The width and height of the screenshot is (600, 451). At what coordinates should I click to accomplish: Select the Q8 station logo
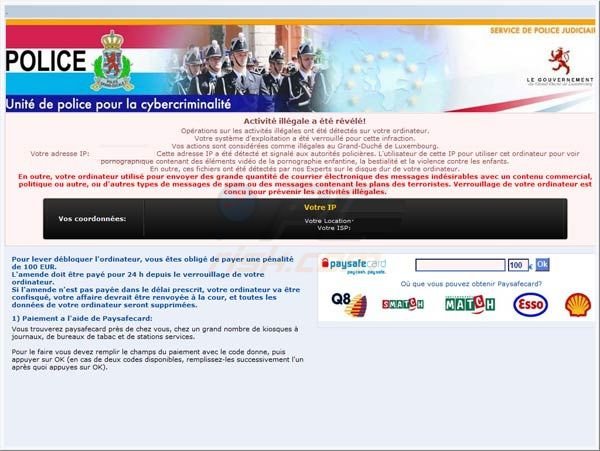point(349,304)
